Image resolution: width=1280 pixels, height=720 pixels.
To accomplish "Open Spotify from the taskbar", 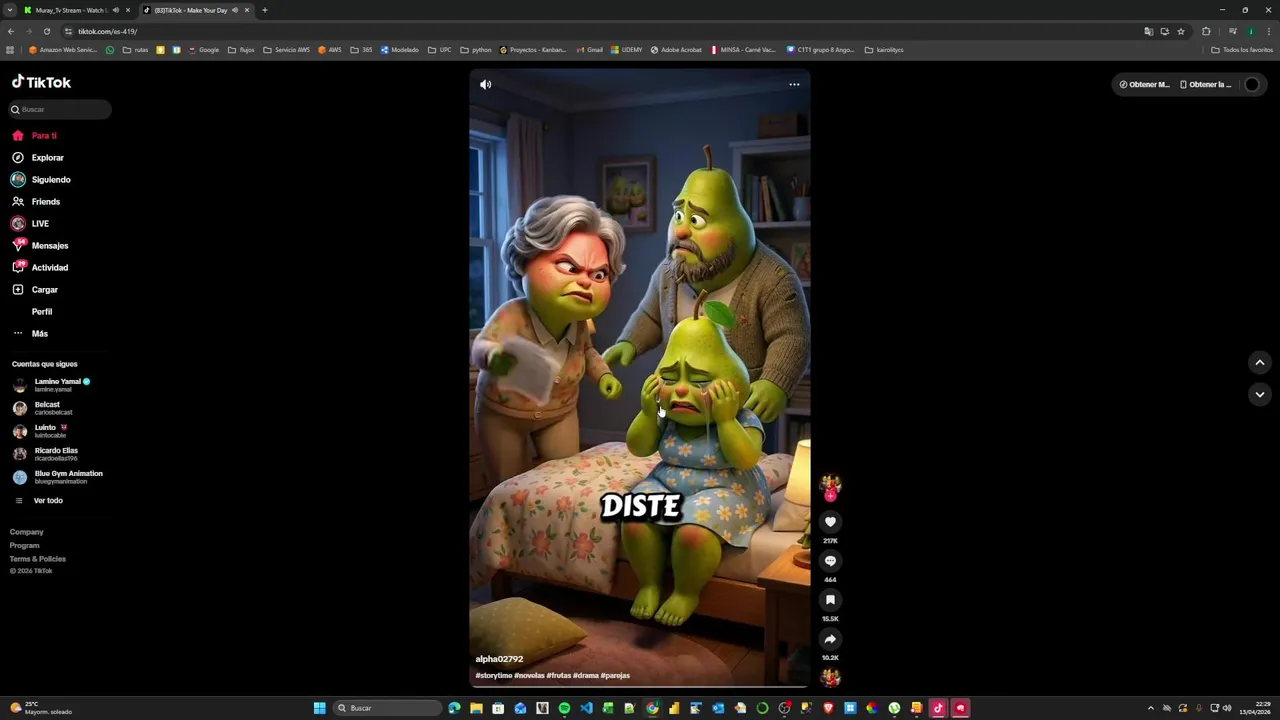I will tap(564, 708).
